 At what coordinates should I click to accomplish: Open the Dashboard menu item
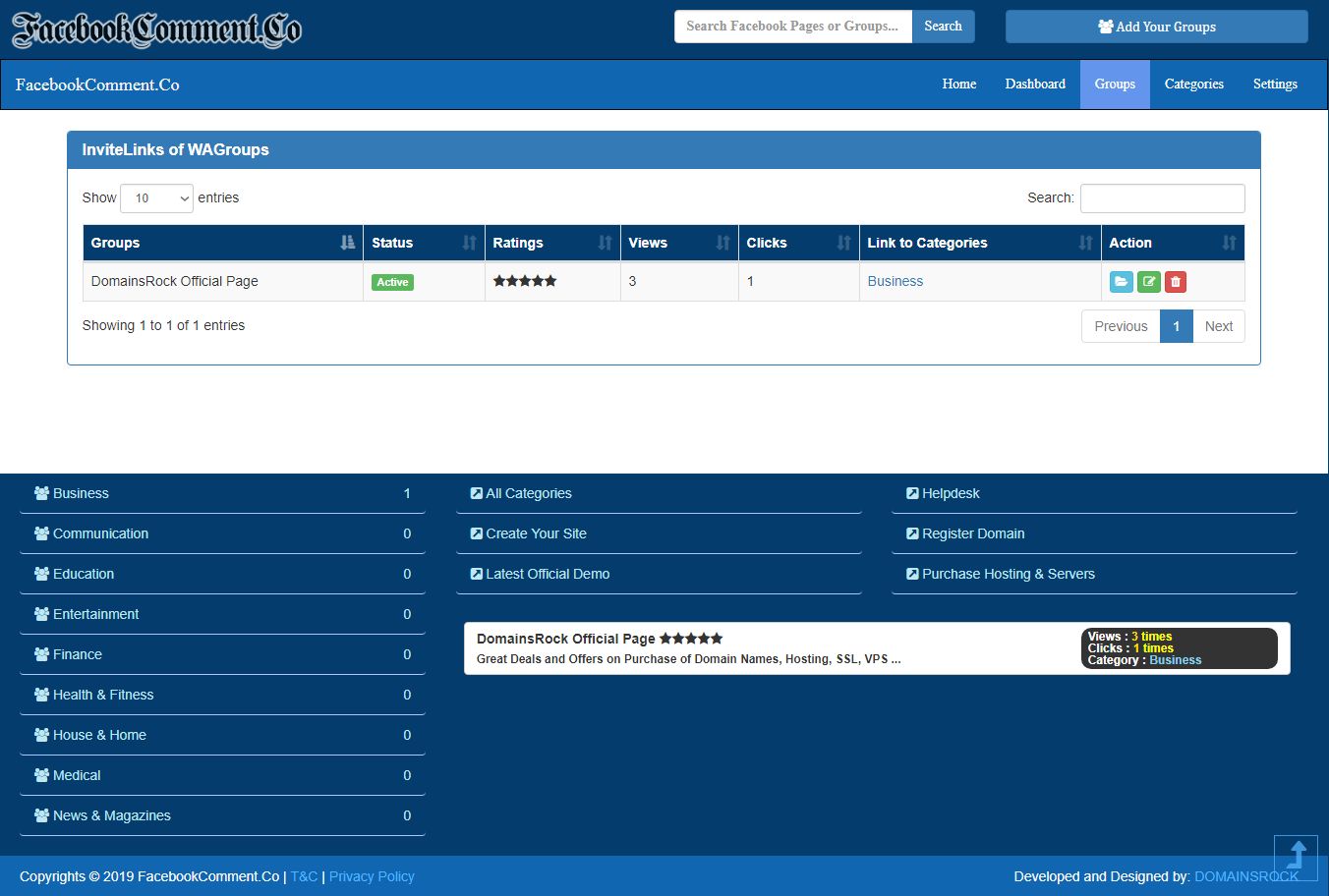coord(1035,84)
